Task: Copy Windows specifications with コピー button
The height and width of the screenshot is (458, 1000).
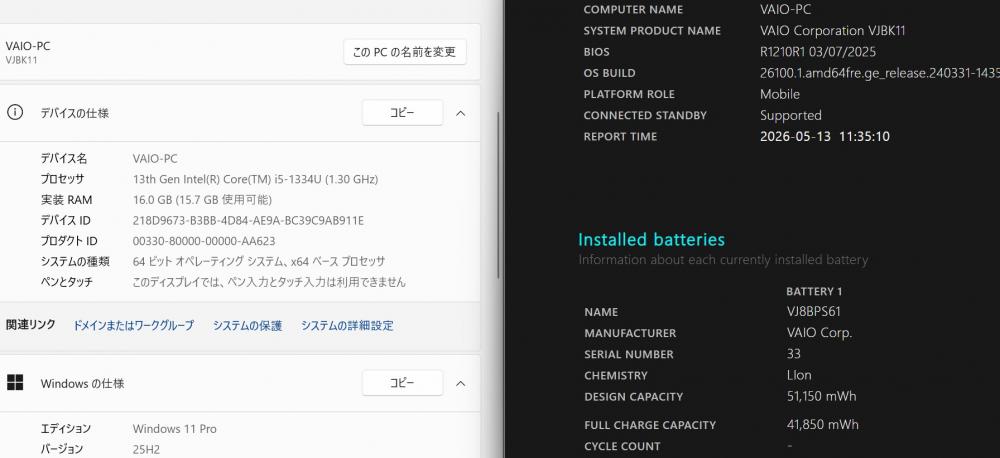Action: (402, 383)
